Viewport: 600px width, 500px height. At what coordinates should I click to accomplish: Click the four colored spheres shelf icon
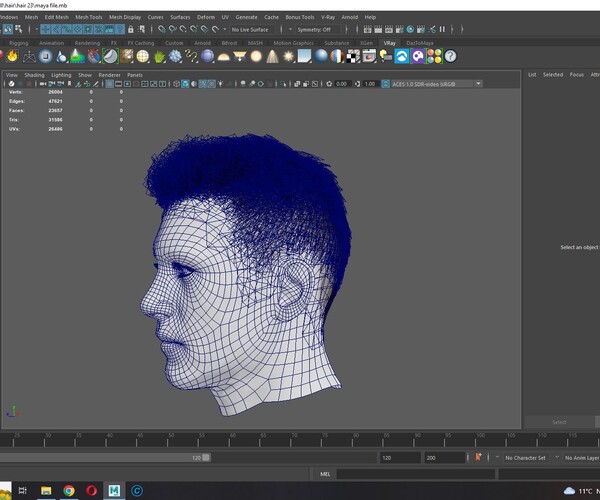click(434, 56)
